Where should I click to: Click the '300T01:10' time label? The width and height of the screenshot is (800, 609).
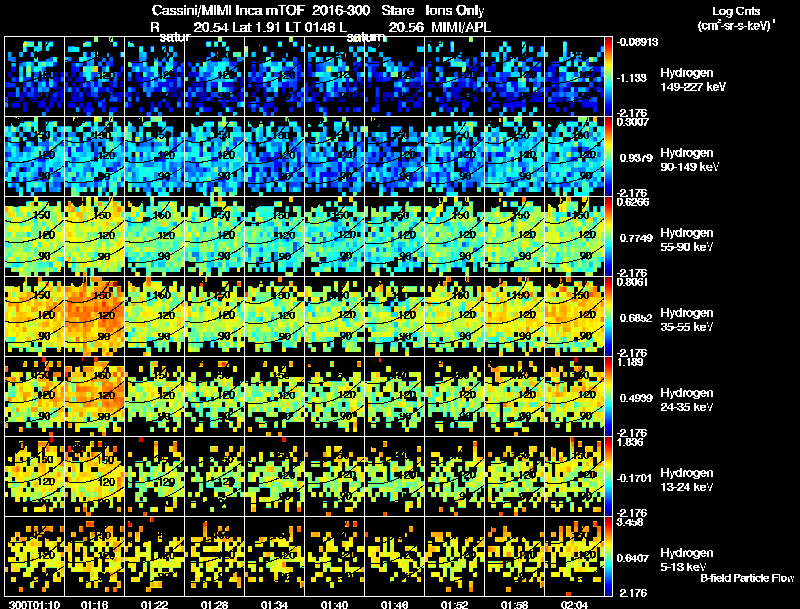(34, 604)
